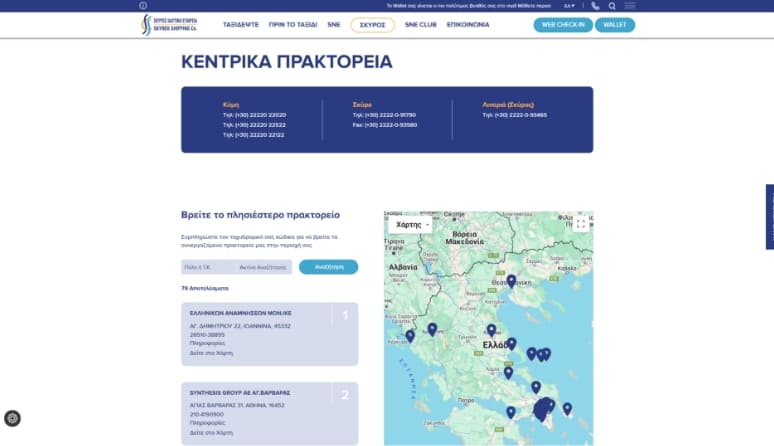The width and height of the screenshot is (774, 446).
Task: Focus the Πόλη ή Τ.Κ. input field
Action: (208, 267)
